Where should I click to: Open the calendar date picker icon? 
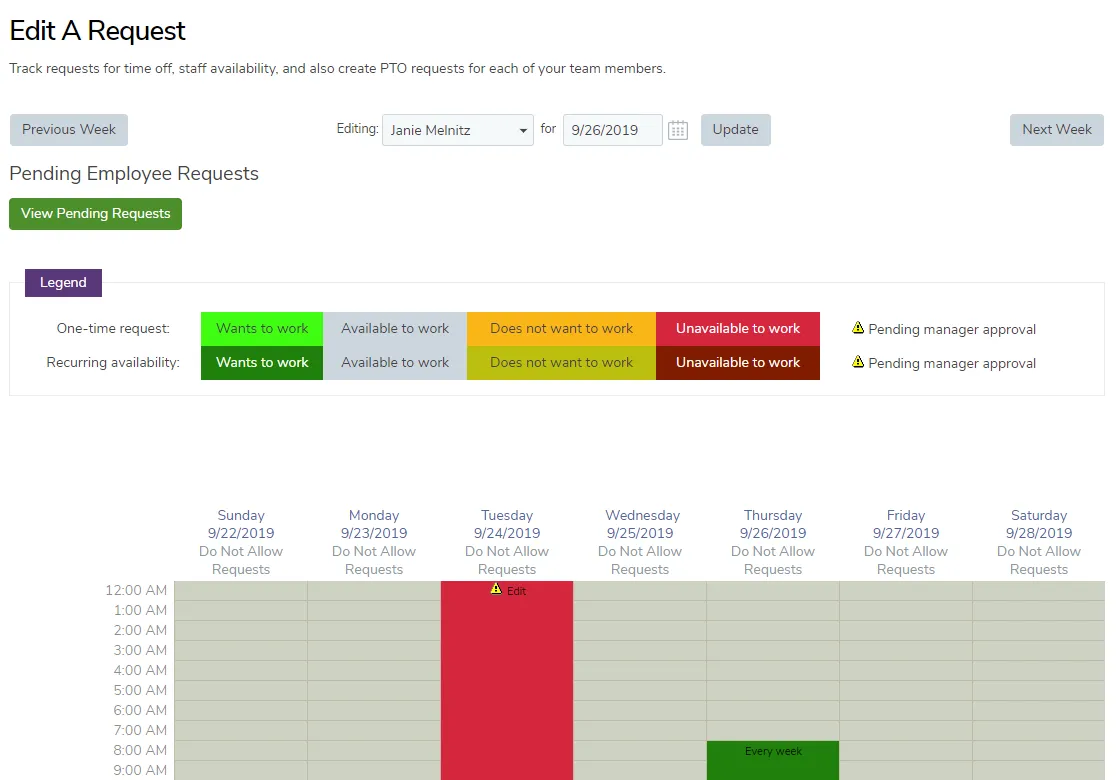pyautogui.click(x=677, y=130)
